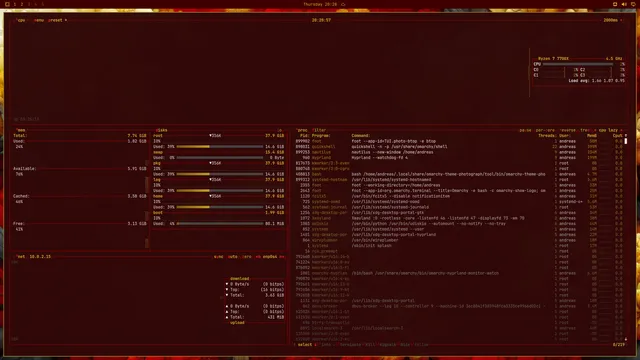Switch to workspace 2 in top bar
This screenshot has width=640, height=360.
click(22, 4)
